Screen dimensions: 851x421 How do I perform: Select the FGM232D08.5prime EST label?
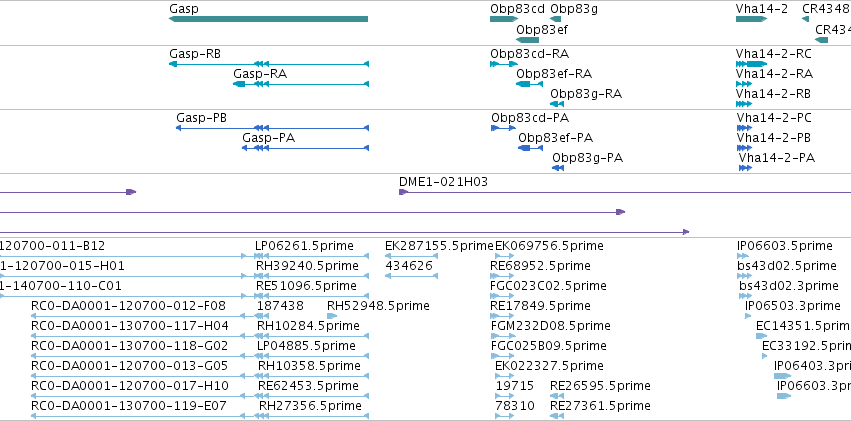click(x=550, y=326)
